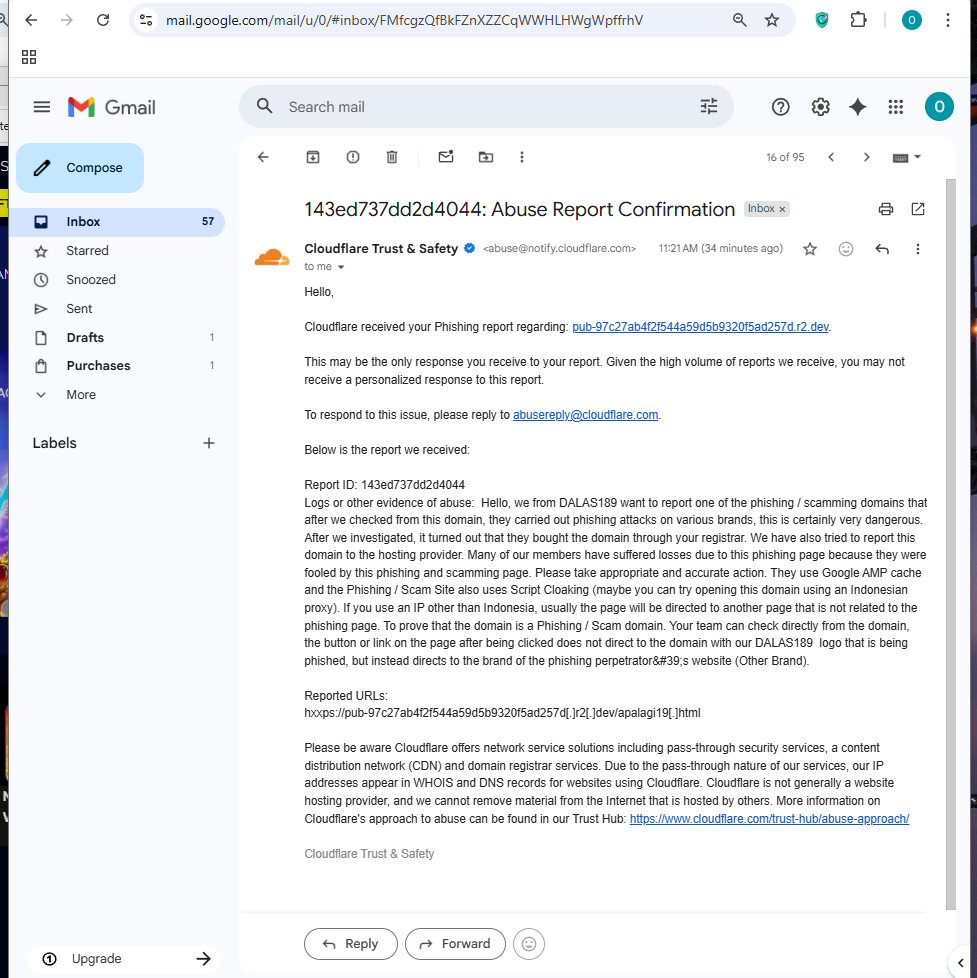The image size is (977, 978).
Task: Open Chrome three-dot menu
Action: [x=948, y=20]
